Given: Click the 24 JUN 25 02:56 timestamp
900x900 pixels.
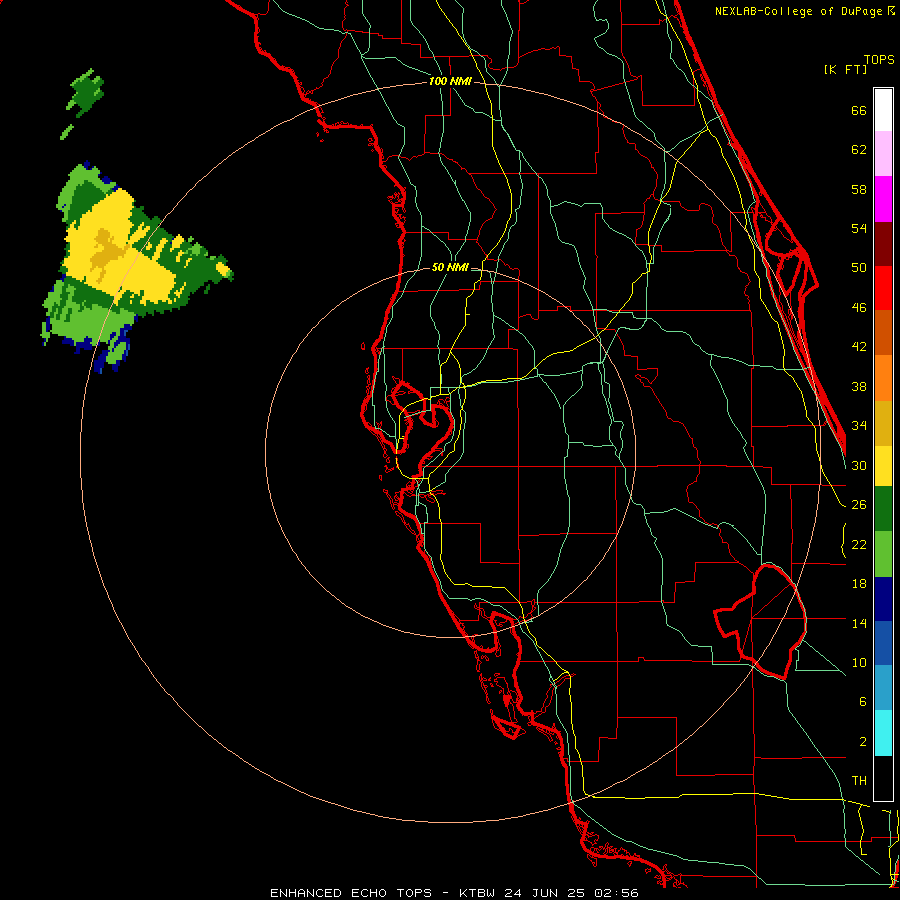Looking at the screenshot, I should (572, 893).
